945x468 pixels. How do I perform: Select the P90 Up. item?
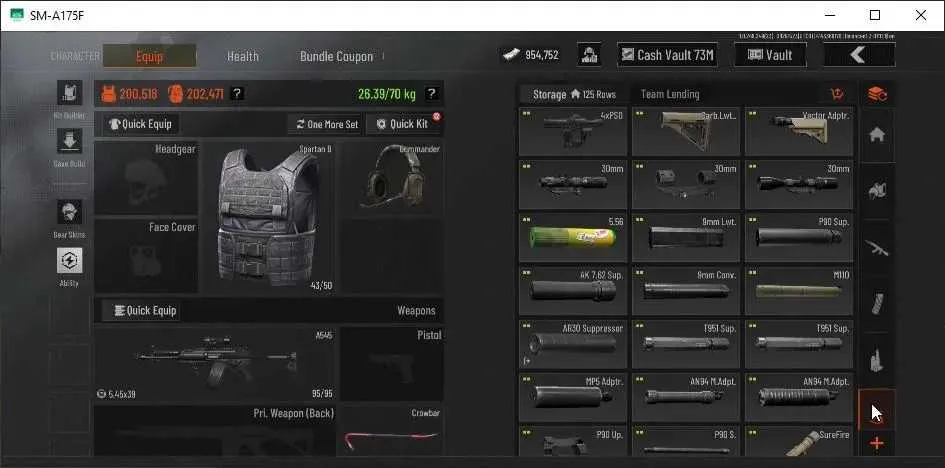click(573, 441)
